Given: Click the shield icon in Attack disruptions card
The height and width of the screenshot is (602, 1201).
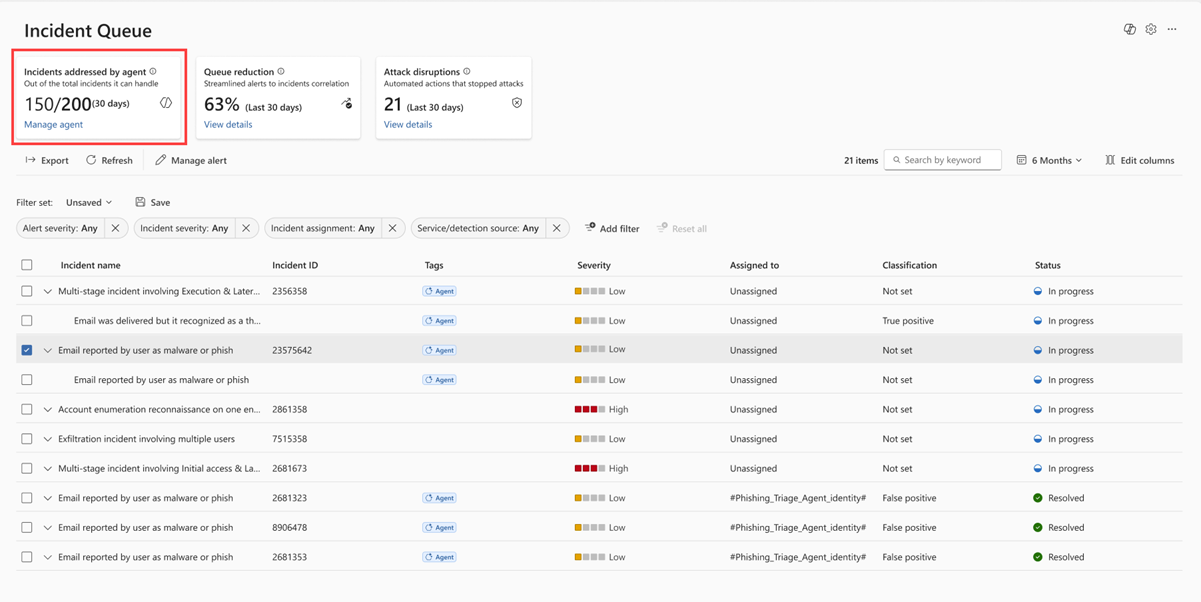Looking at the screenshot, I should point(517,103).
